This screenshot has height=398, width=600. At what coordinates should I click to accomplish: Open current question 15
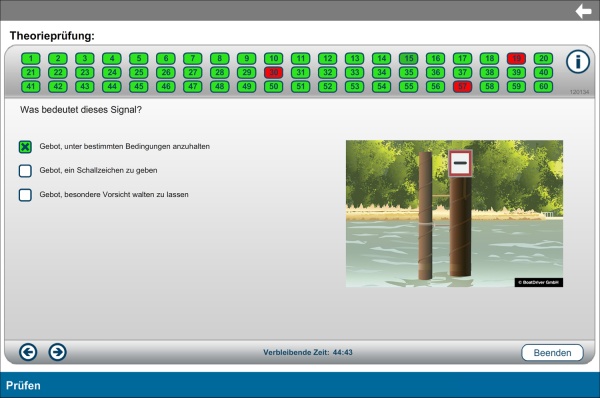408,59
